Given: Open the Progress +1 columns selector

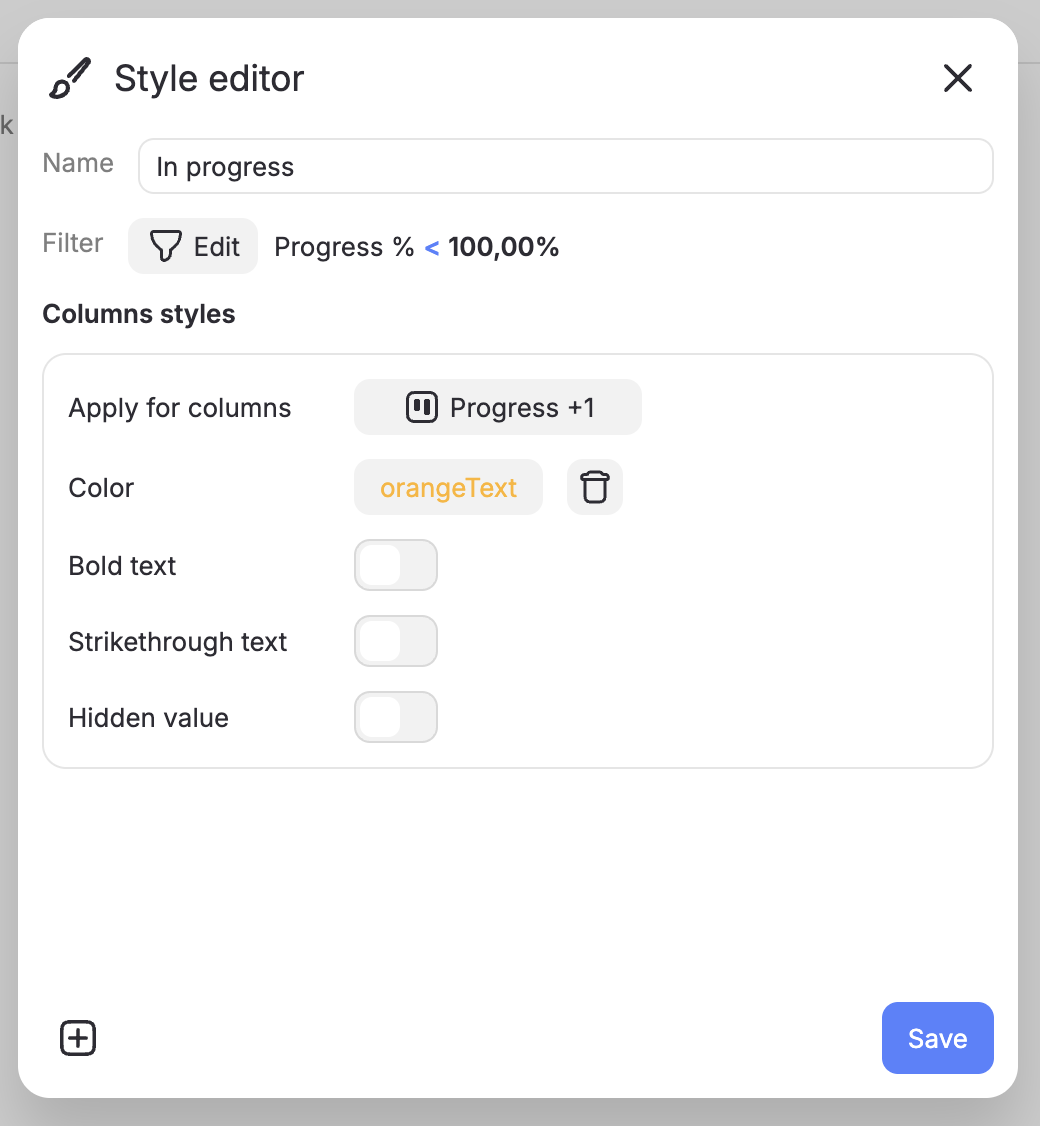Looking at the screenshot, I should tap(498, 407).
